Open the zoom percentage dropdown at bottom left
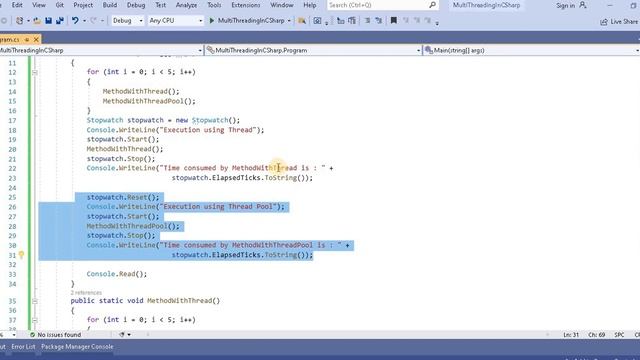 click(13, 335)
